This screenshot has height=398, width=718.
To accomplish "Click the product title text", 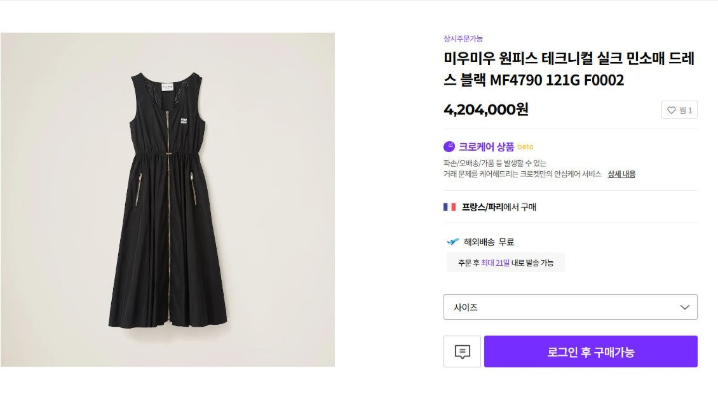I will [x=569, y=69].
